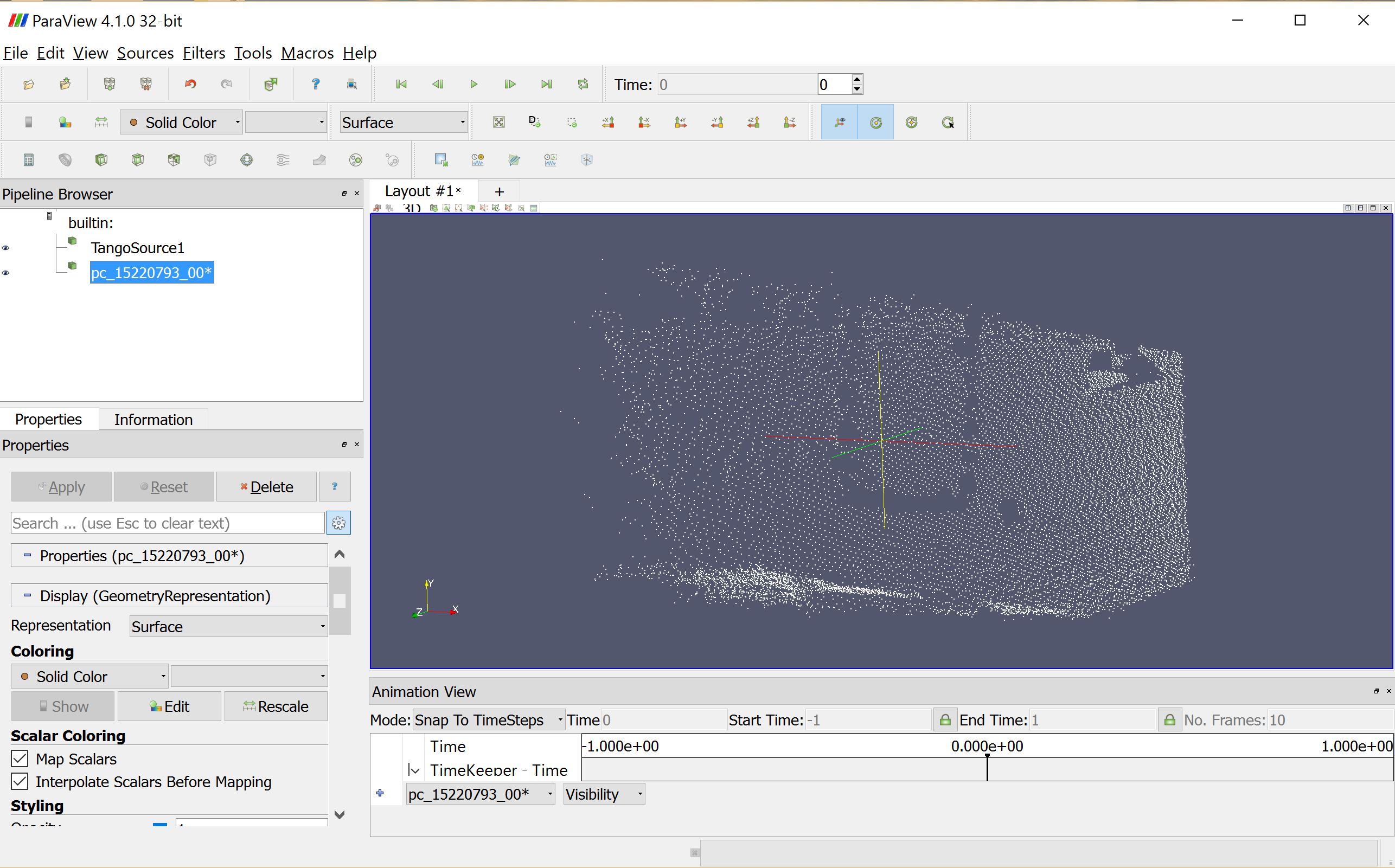The image size is (1395, 868).
Task: Click the Connect to server icon
Action: [x=109, y=85]
